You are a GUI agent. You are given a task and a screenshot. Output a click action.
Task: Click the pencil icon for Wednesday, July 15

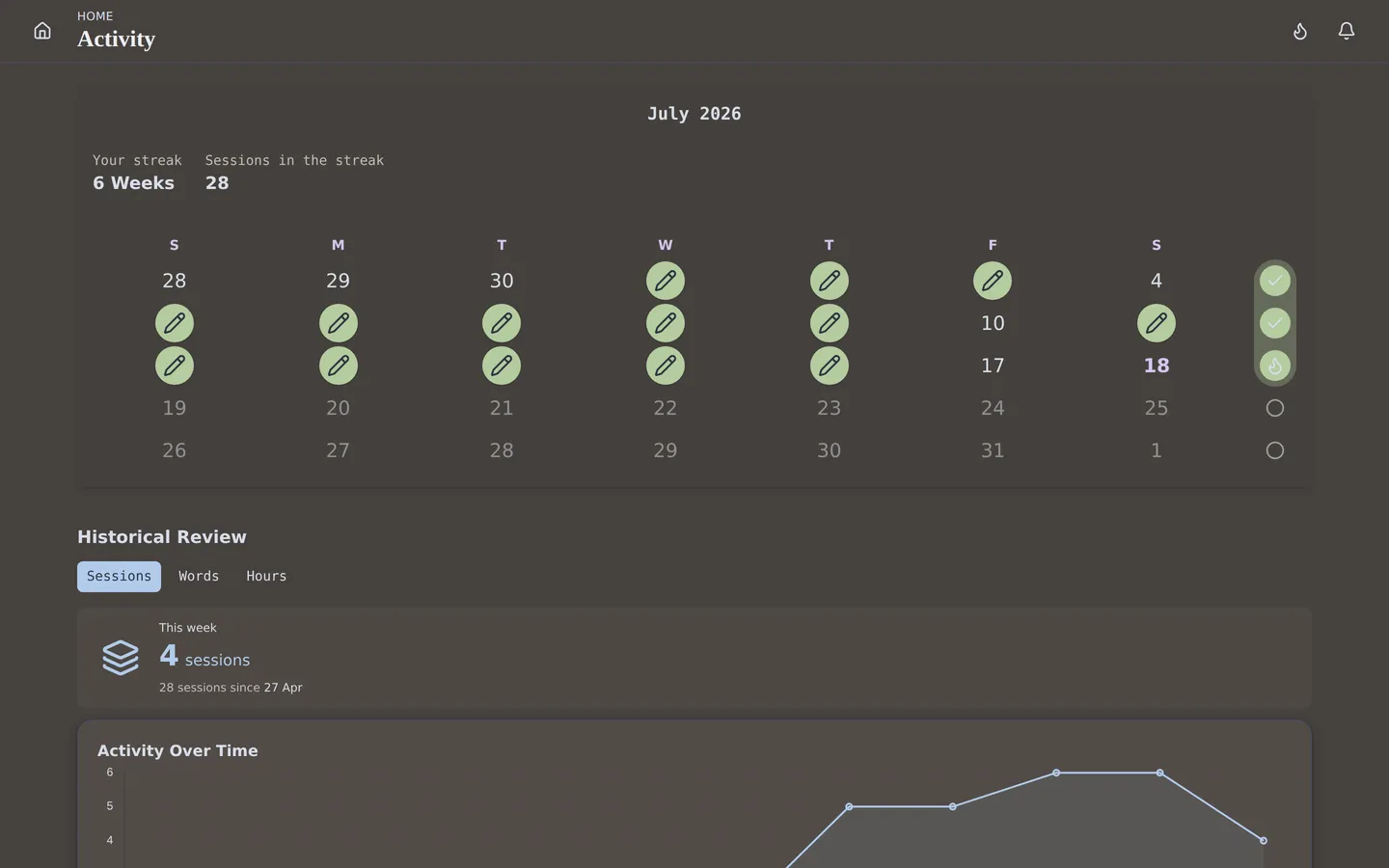coord(666,366)
